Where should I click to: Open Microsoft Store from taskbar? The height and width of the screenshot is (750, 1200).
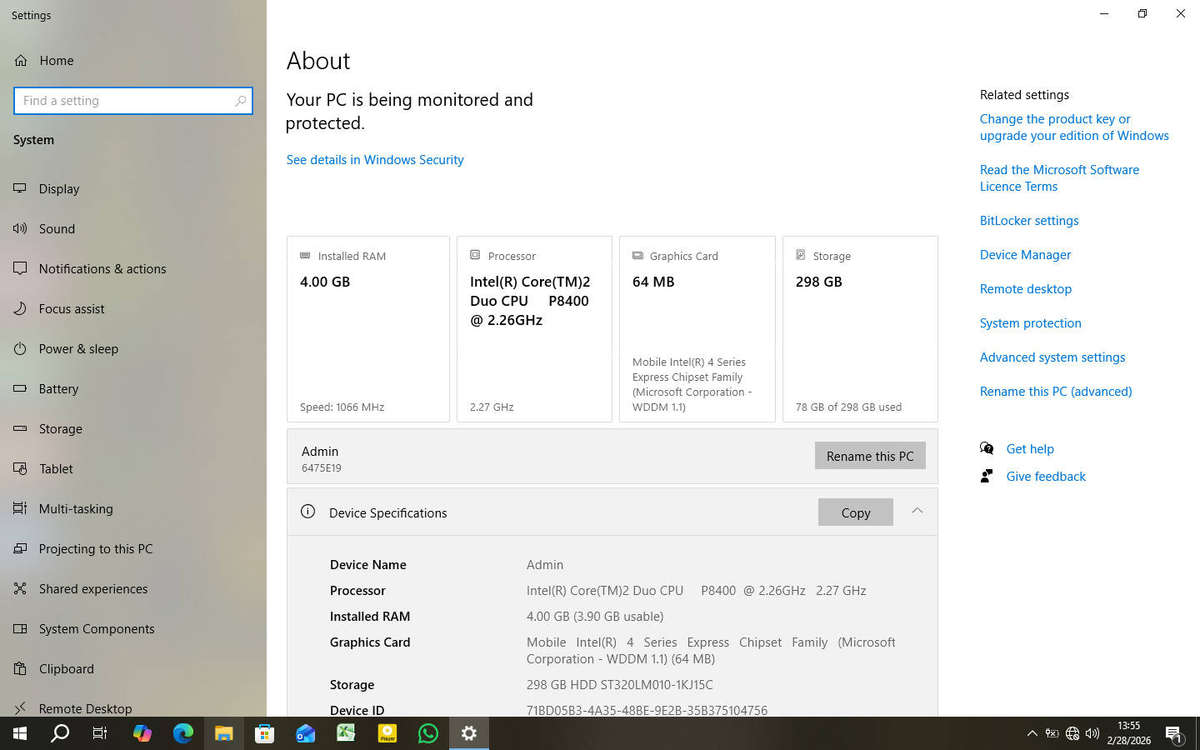[x=264, y=733]
